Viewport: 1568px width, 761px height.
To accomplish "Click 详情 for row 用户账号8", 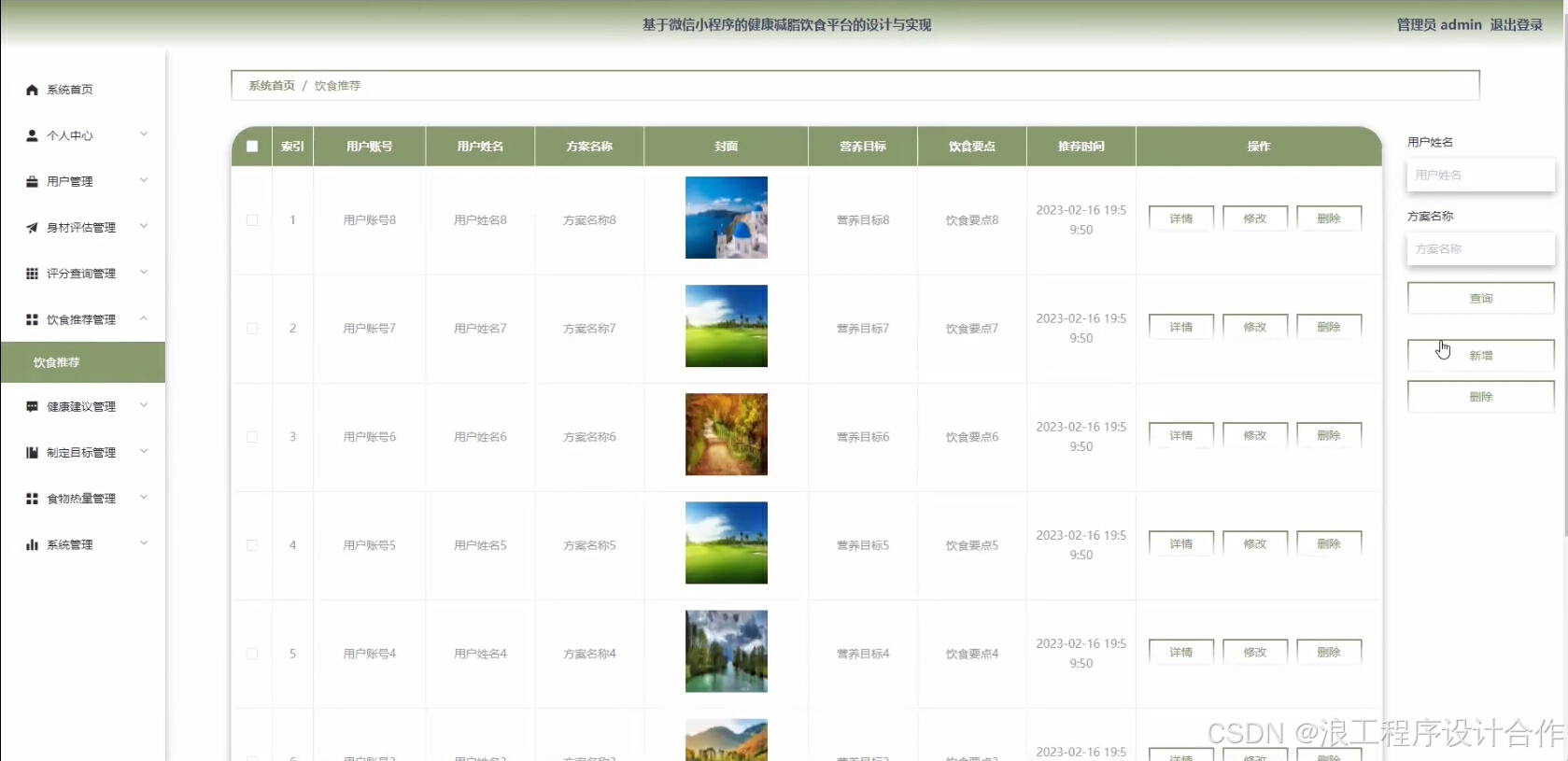I will [x=1181, y=218].
